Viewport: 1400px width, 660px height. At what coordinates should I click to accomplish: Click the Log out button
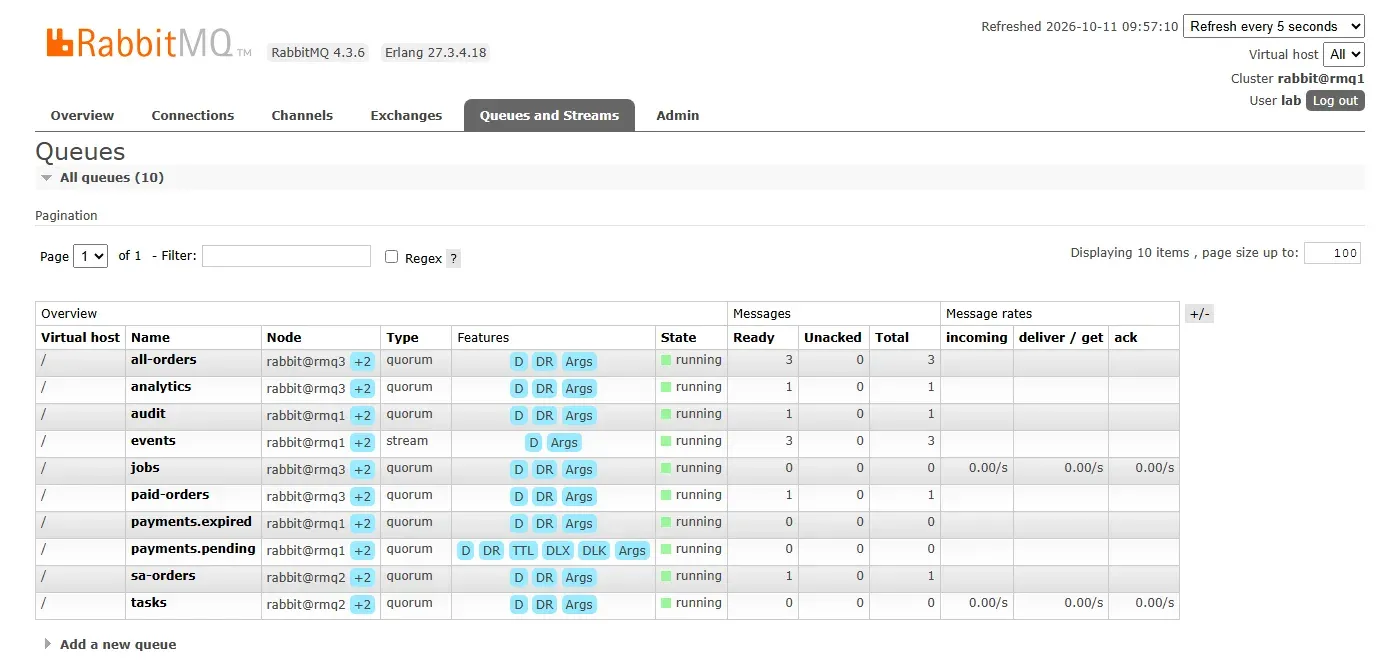pos(1335,100)
